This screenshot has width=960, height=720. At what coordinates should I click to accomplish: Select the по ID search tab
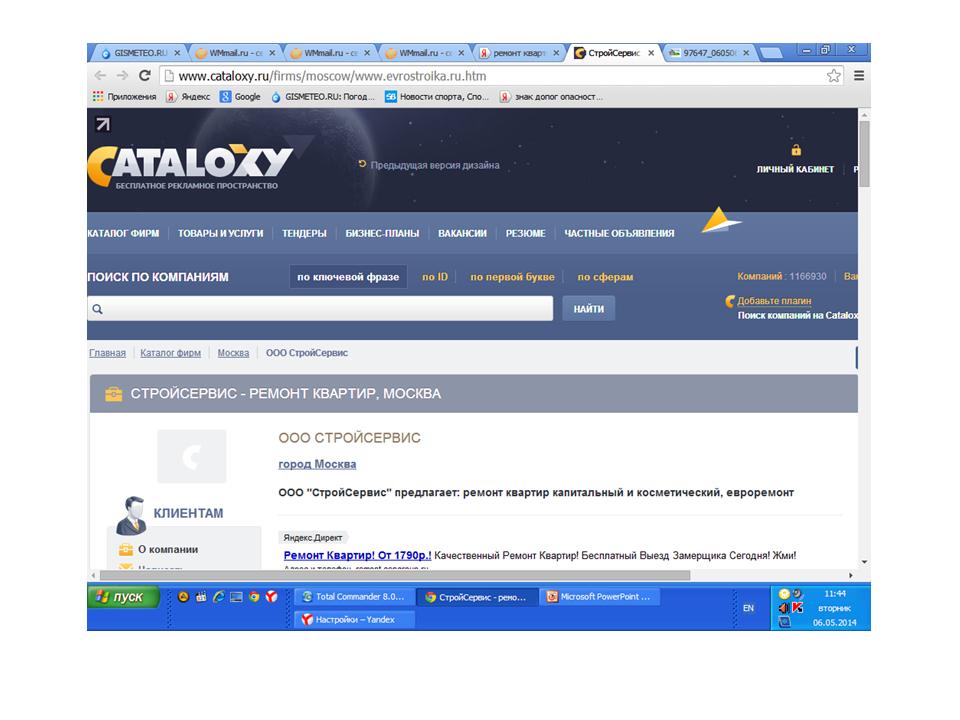(435, 277)
